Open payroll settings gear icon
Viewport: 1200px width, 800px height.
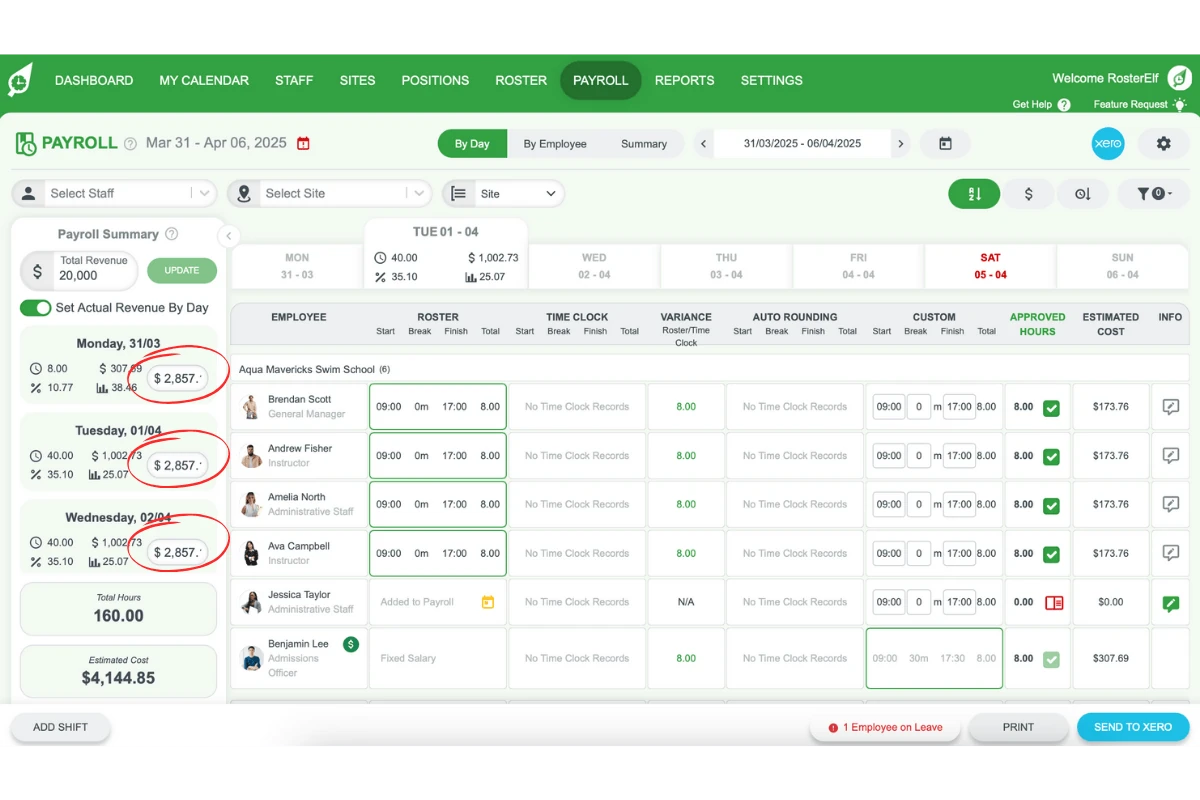click(1163, 144)
